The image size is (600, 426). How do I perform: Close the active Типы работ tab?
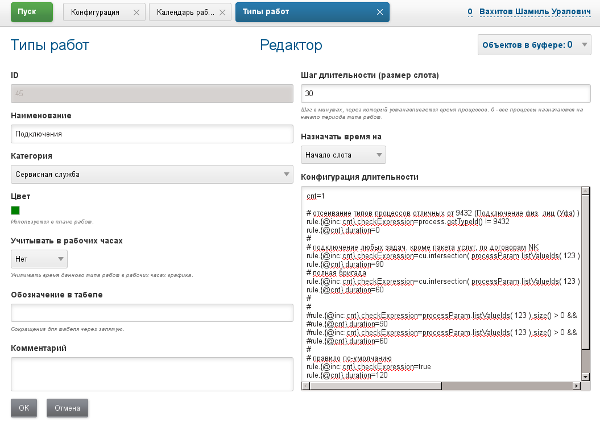(x=378, y=13)
